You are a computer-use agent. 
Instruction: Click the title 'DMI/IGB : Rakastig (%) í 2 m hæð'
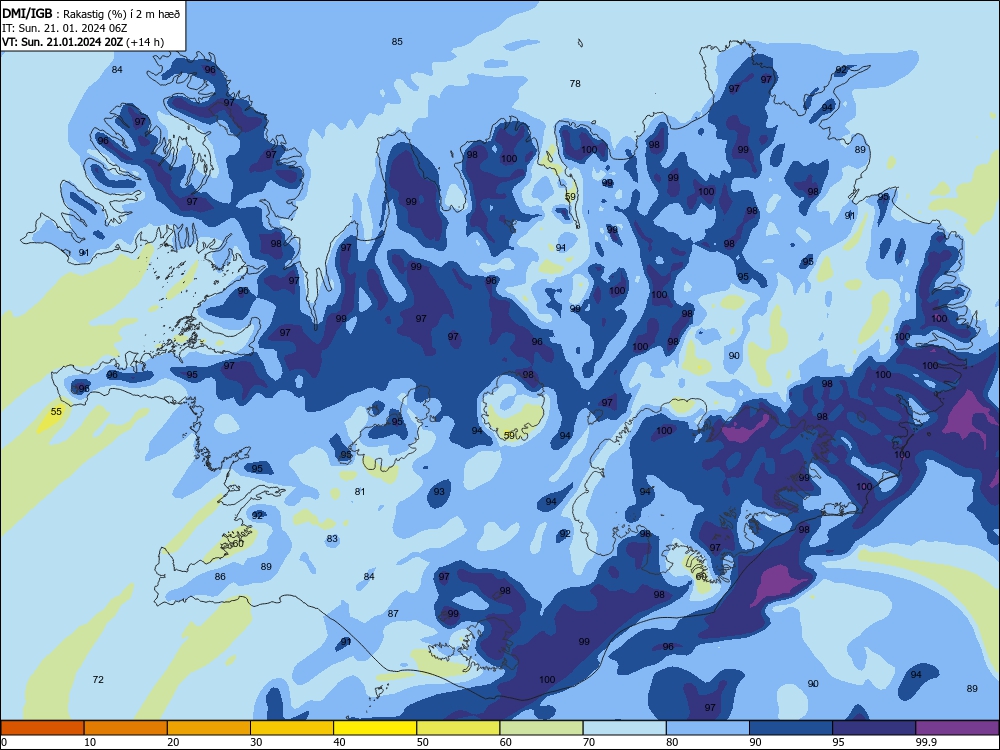point(91,14)
